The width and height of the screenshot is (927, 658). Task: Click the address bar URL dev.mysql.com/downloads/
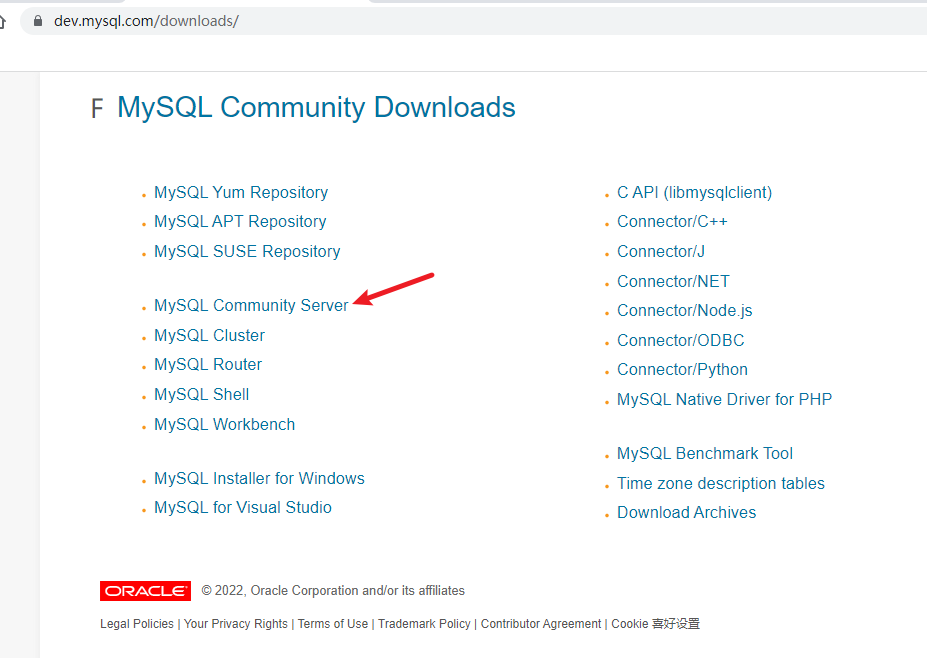click(146, 21)
